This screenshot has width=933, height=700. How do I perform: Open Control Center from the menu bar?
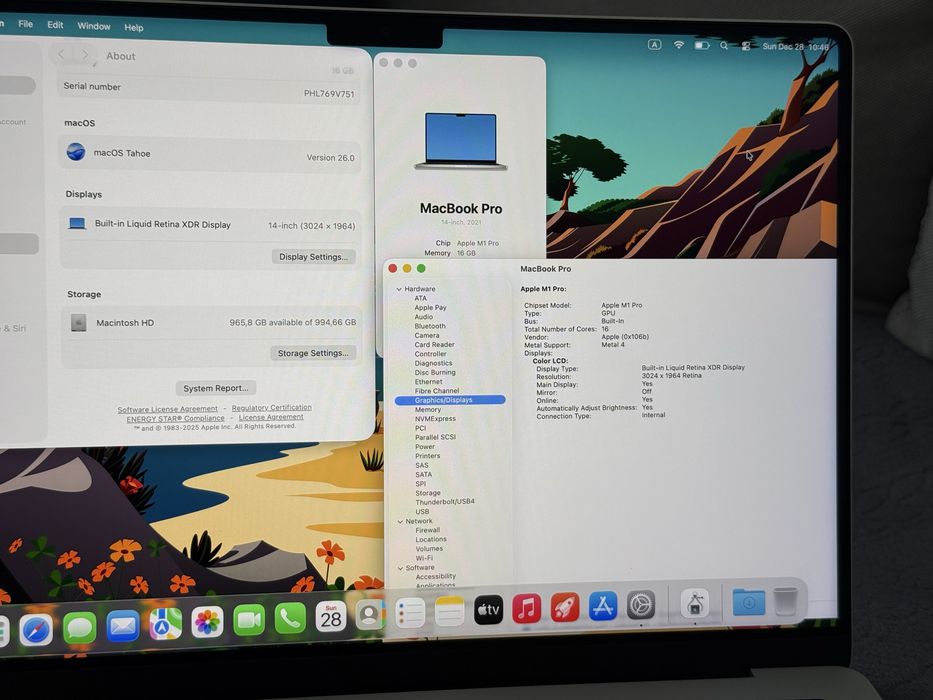(746, 46)
